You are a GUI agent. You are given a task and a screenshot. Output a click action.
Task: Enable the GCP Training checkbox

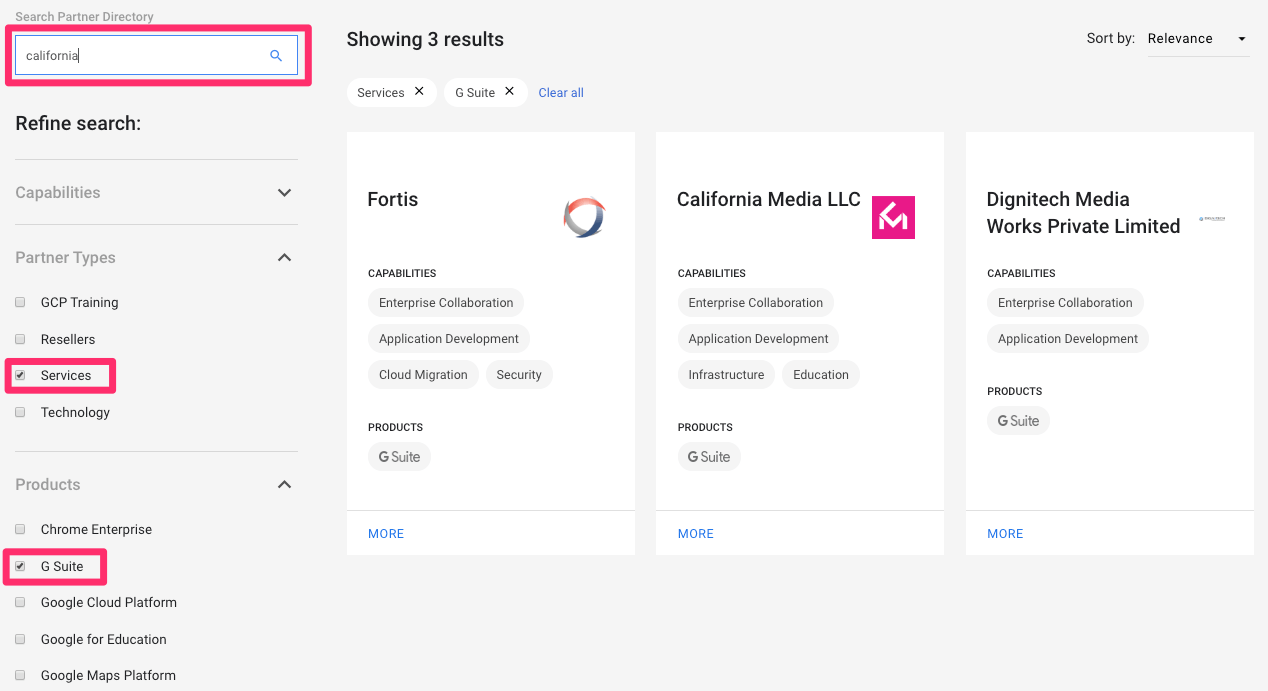(20, 302)
